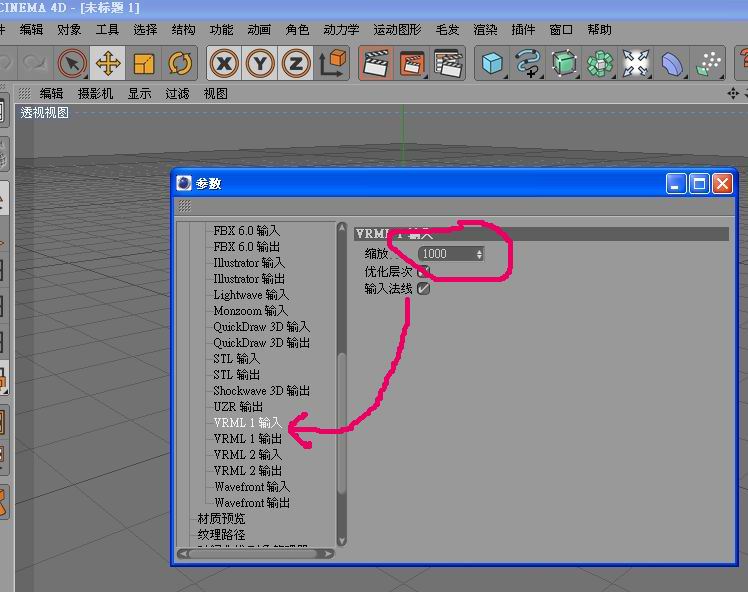Open the spline tools icon

tap(528, 63)
